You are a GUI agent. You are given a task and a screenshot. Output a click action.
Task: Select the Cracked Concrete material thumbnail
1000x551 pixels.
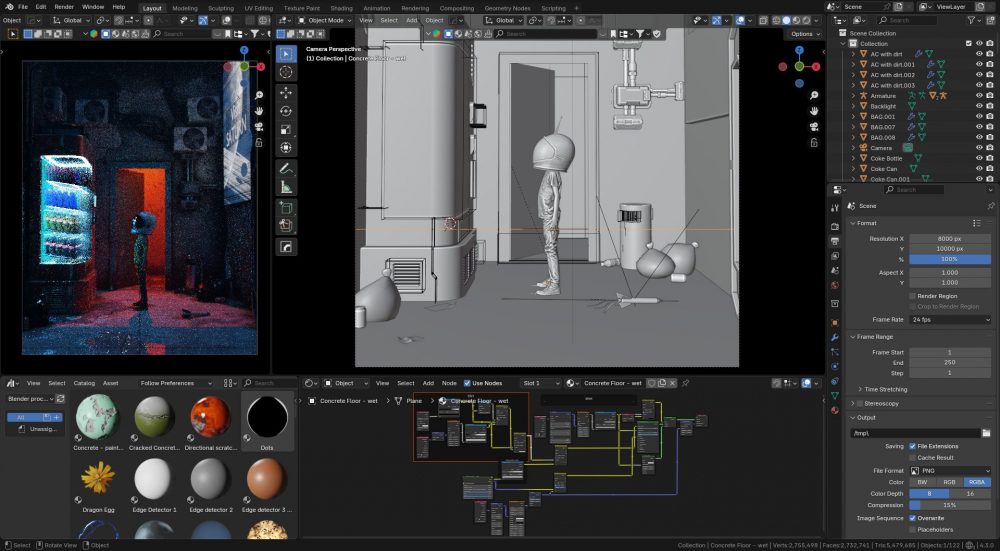click(x=154, y=417)
